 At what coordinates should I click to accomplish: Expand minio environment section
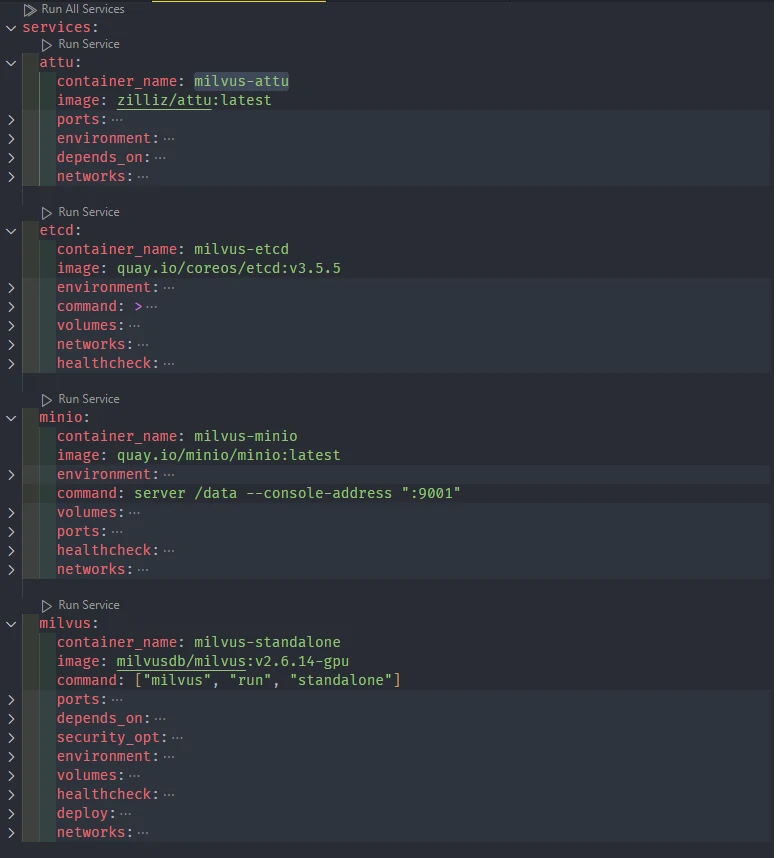11,475
